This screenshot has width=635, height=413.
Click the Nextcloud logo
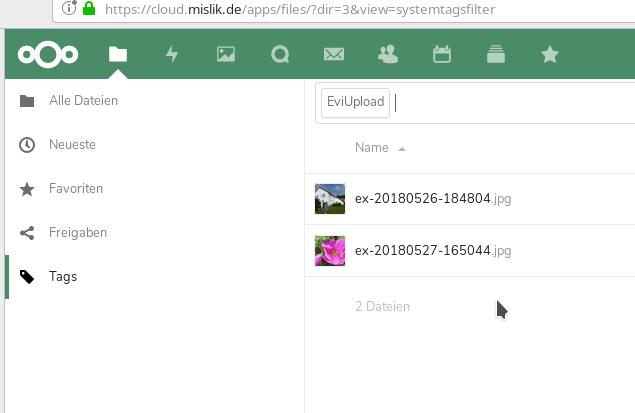pyautogui.click(x=48, y=54)
